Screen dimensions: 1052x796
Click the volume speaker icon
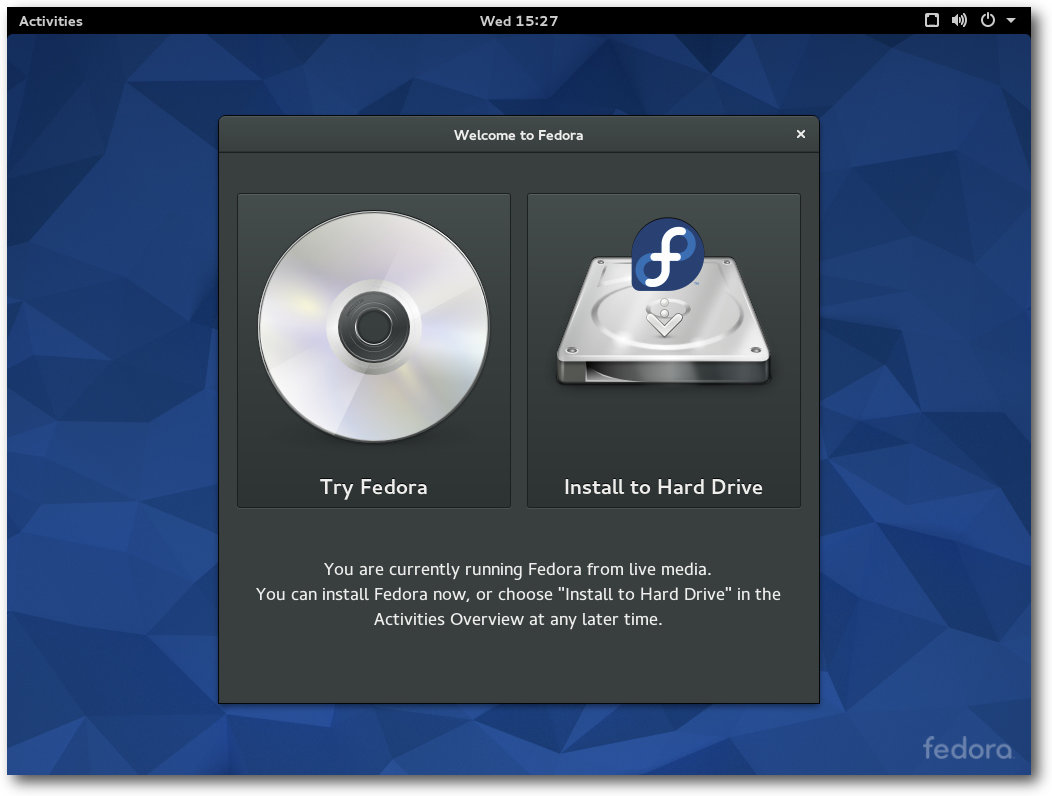959,20
